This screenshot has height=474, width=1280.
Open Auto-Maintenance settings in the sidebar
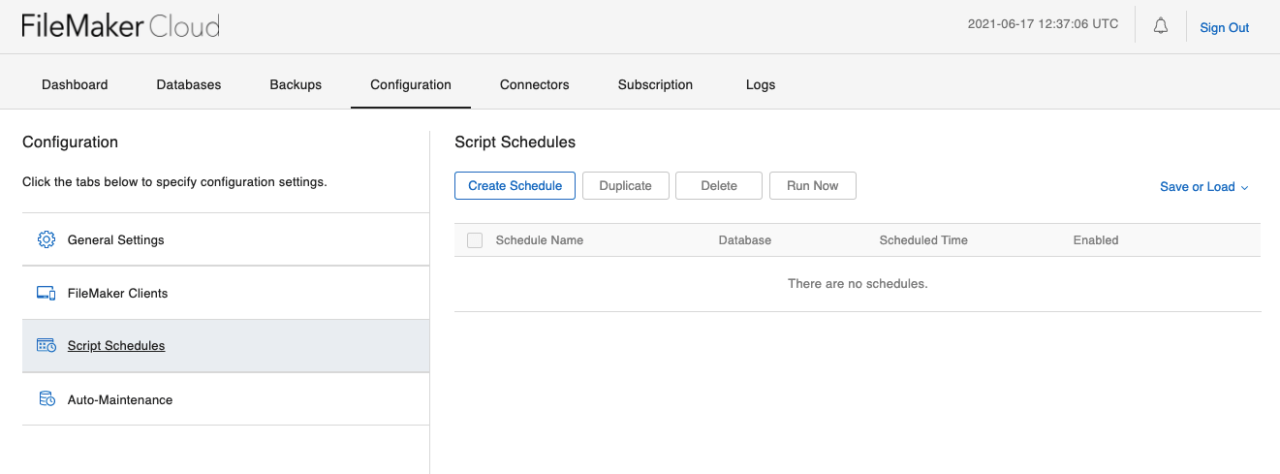click(226, 399)
